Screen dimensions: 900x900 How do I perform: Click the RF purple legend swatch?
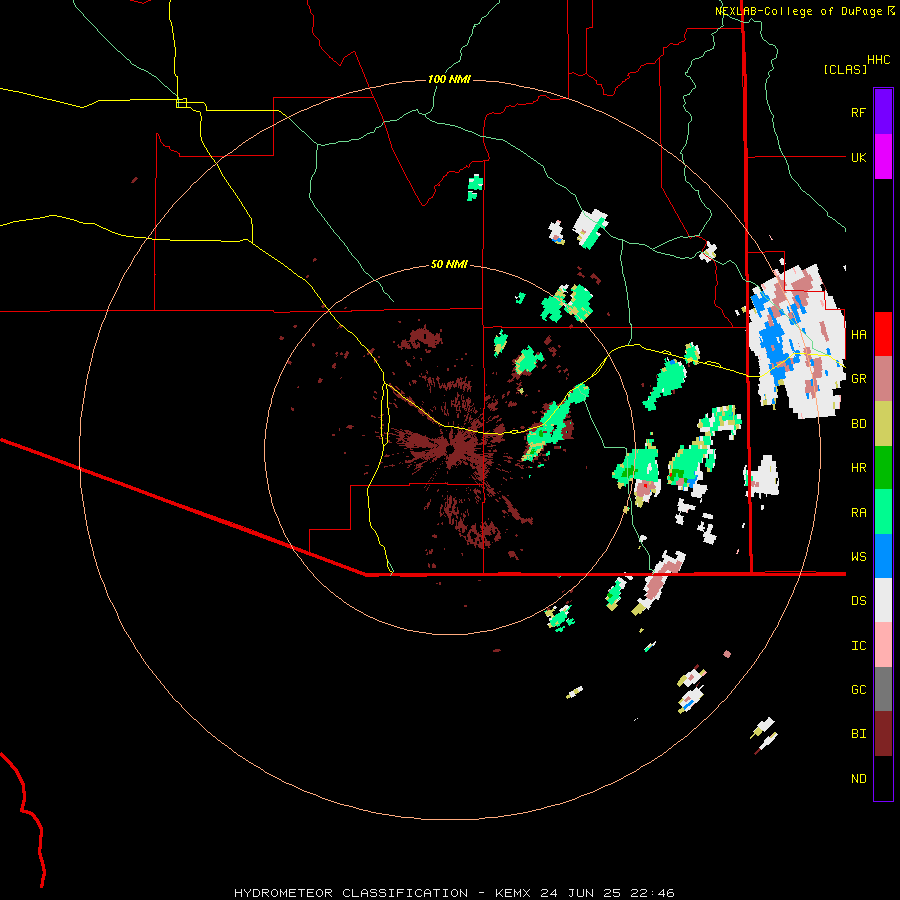point(883,111)
